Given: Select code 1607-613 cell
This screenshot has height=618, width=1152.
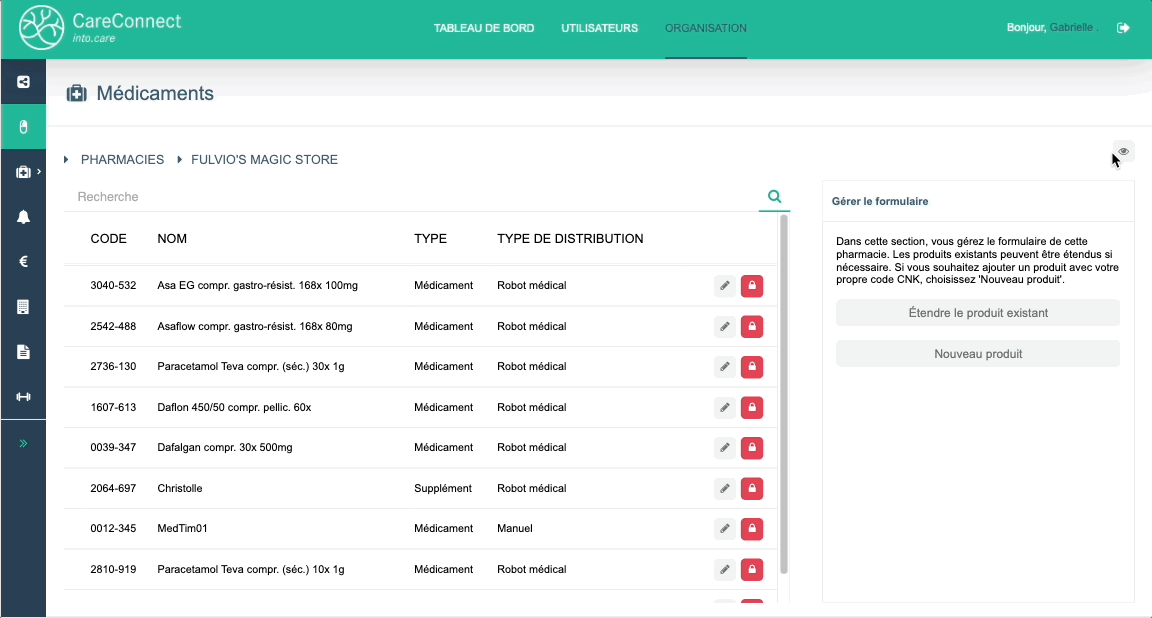Looking at the screenshot, I should point(113,407).
